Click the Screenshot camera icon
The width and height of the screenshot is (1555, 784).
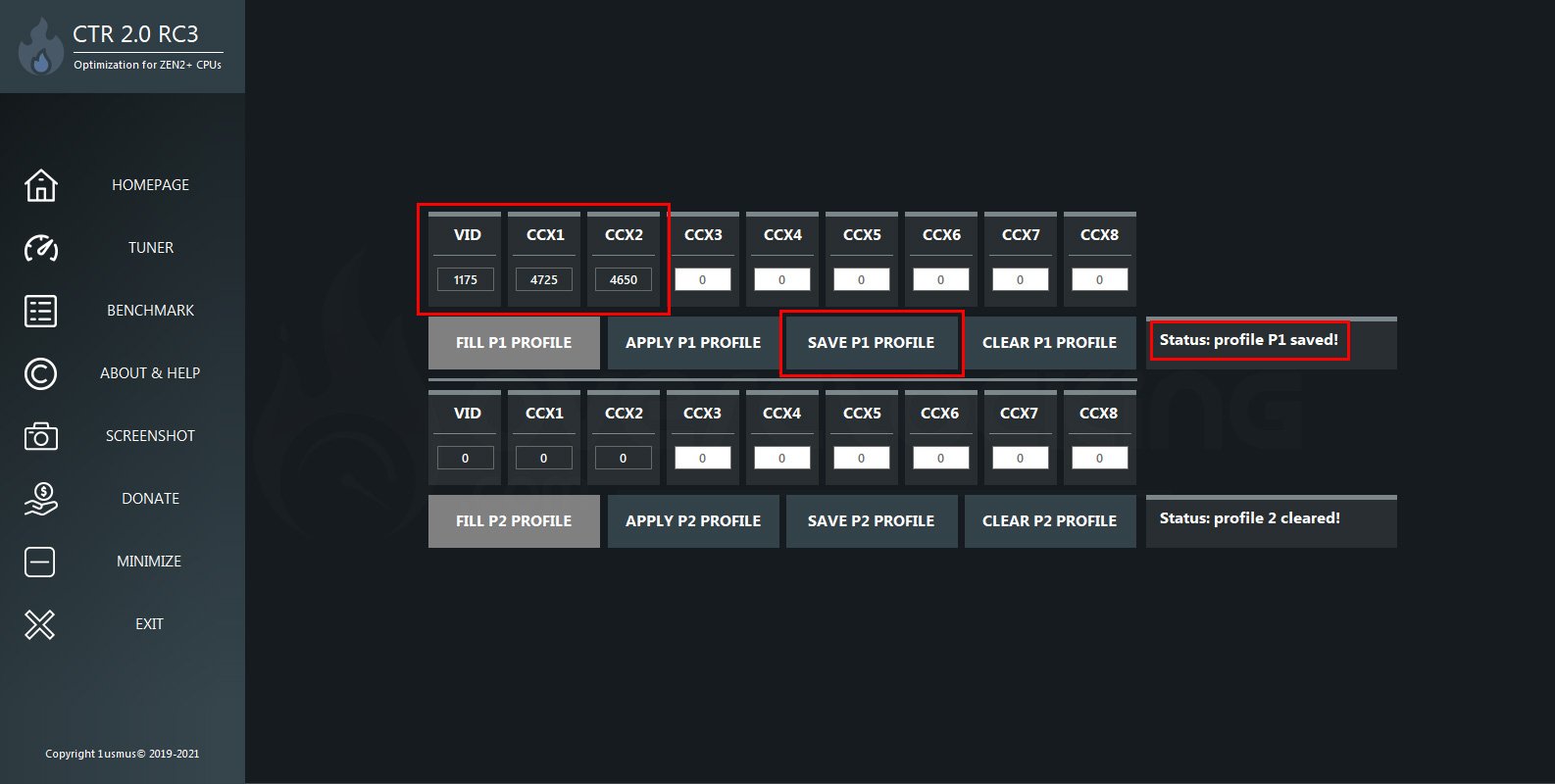(40, 436)
